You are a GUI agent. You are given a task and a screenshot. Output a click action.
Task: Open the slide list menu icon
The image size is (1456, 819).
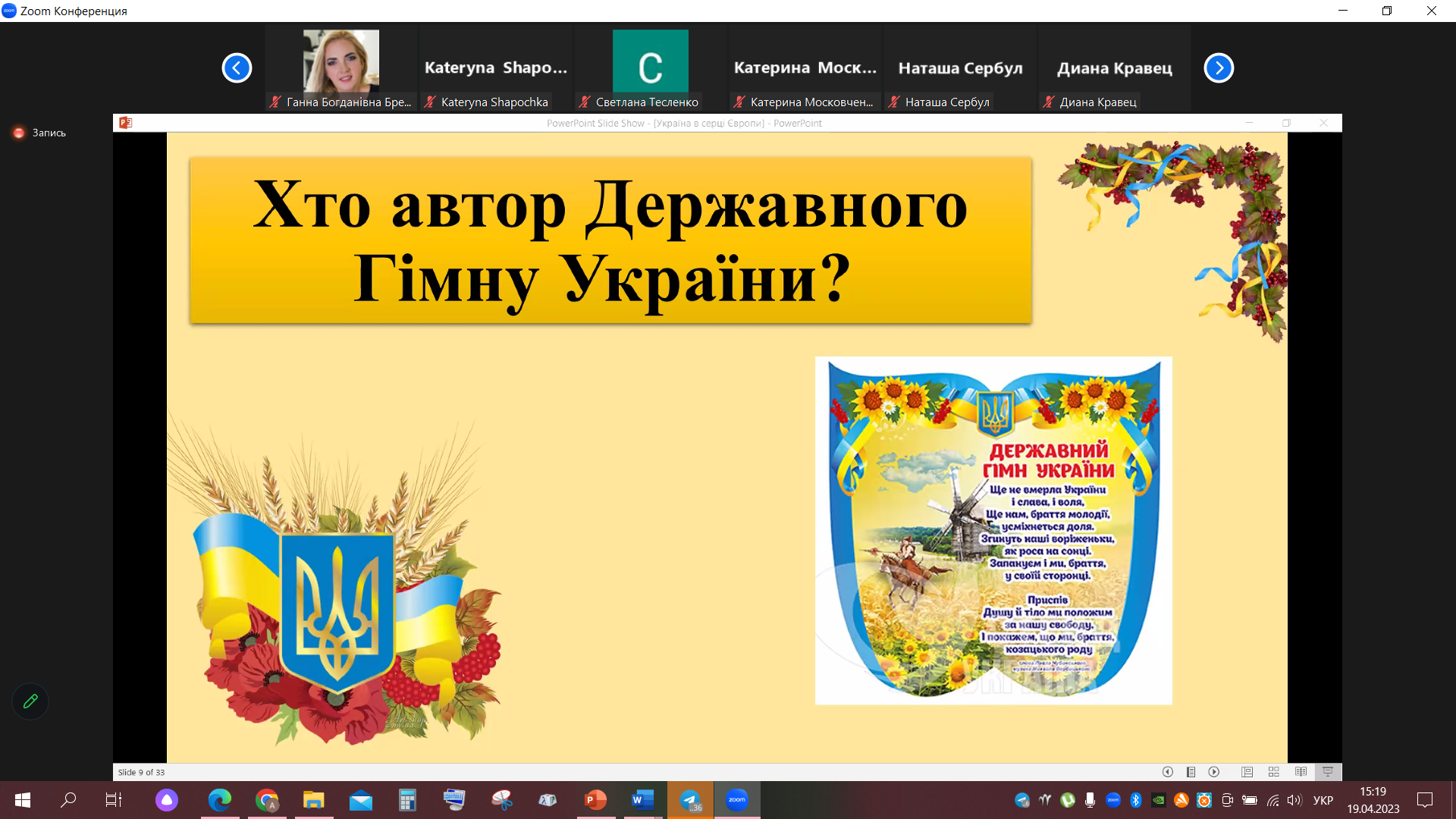pos(1191,772)
